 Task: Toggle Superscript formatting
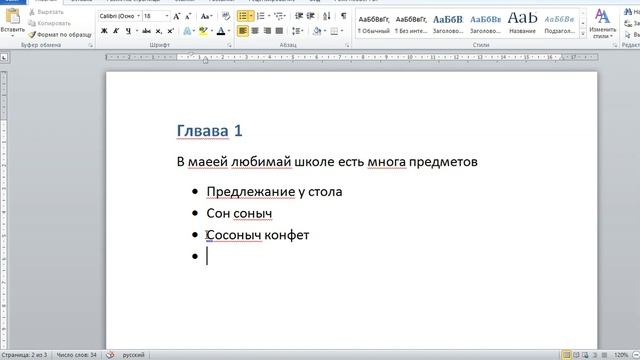(171, 31)
